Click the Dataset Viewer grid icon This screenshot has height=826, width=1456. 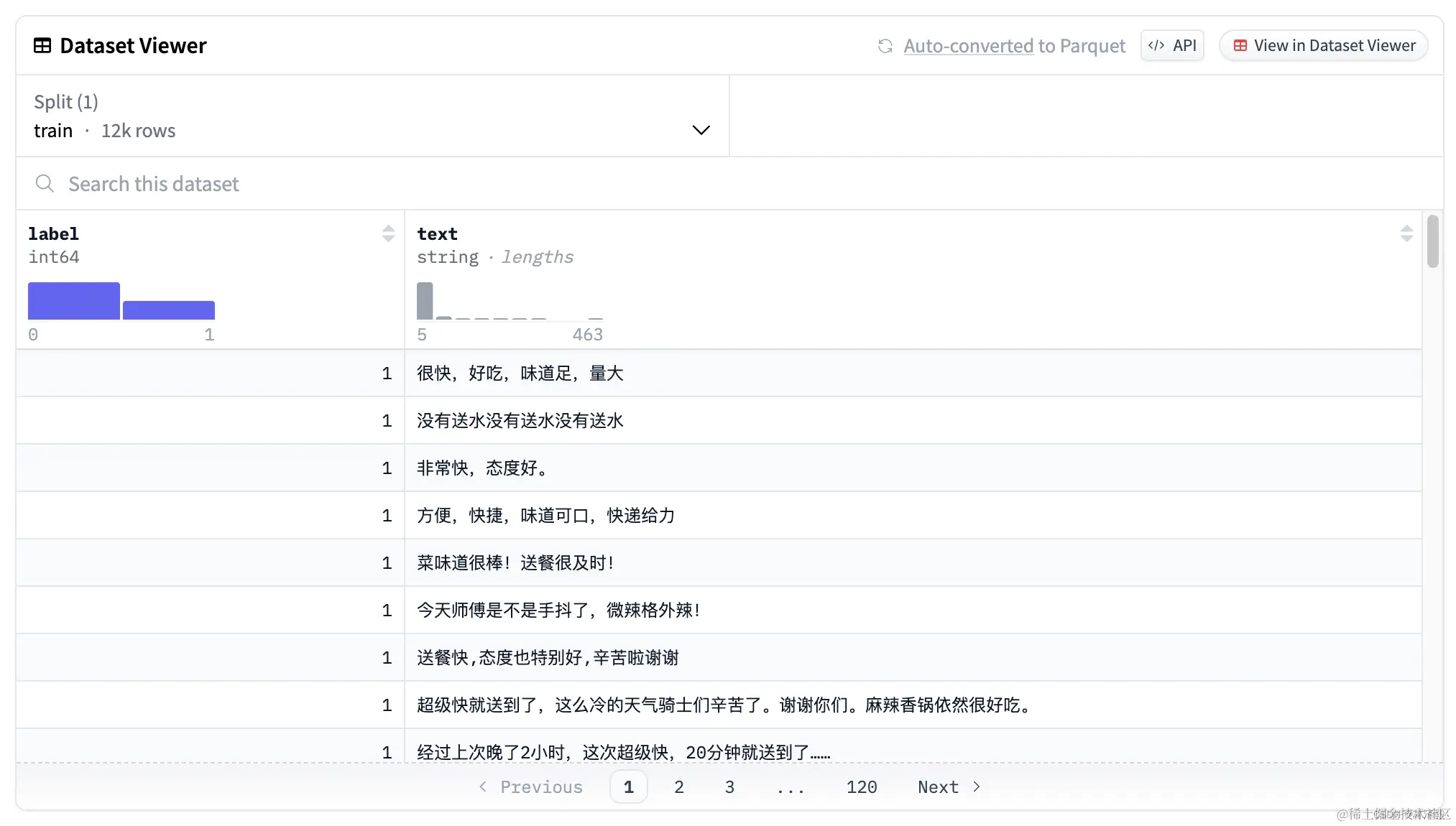pyautogui.click(x=42, y=45)
